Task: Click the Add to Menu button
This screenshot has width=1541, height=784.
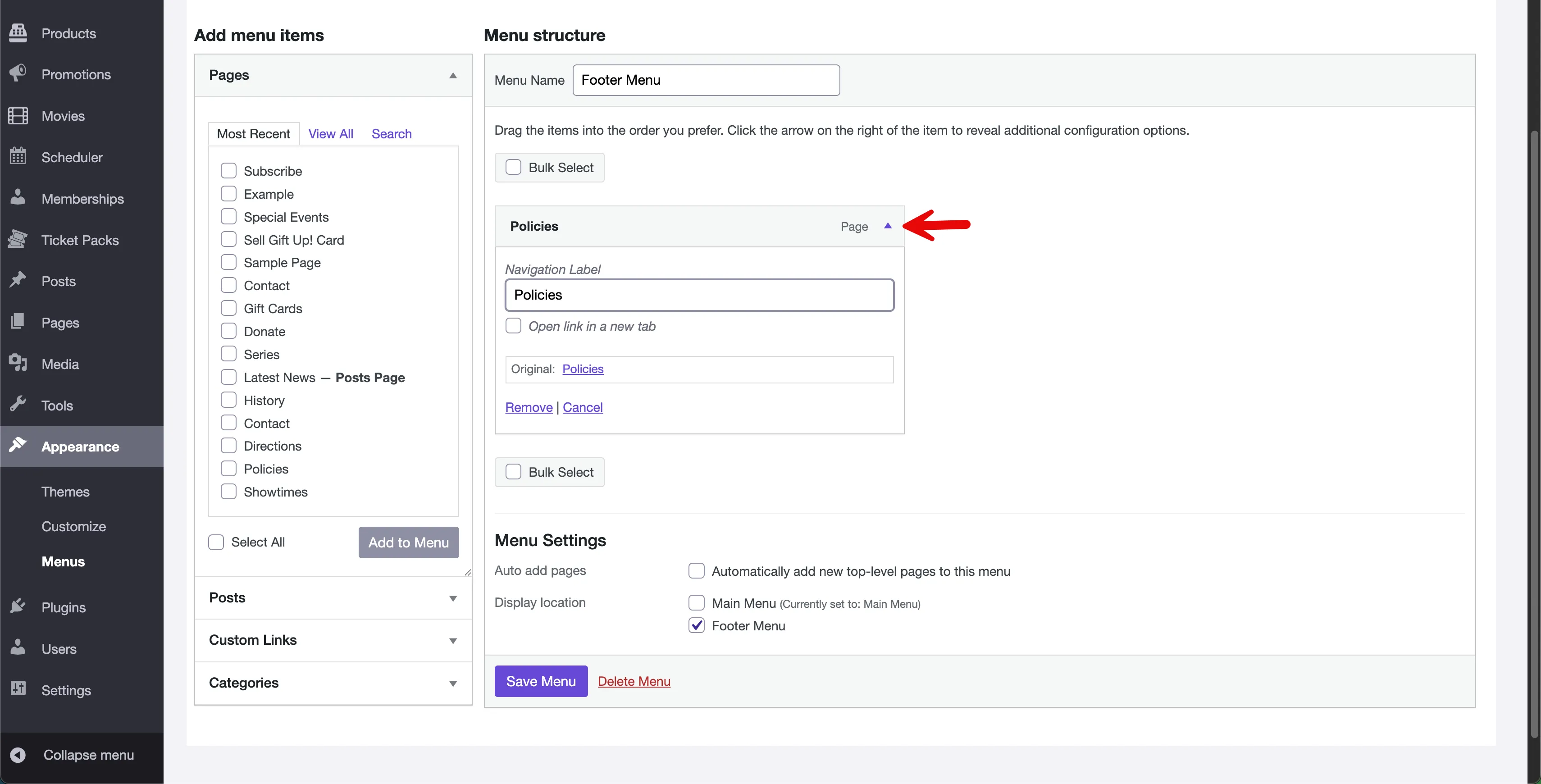Action: [409, 542]
